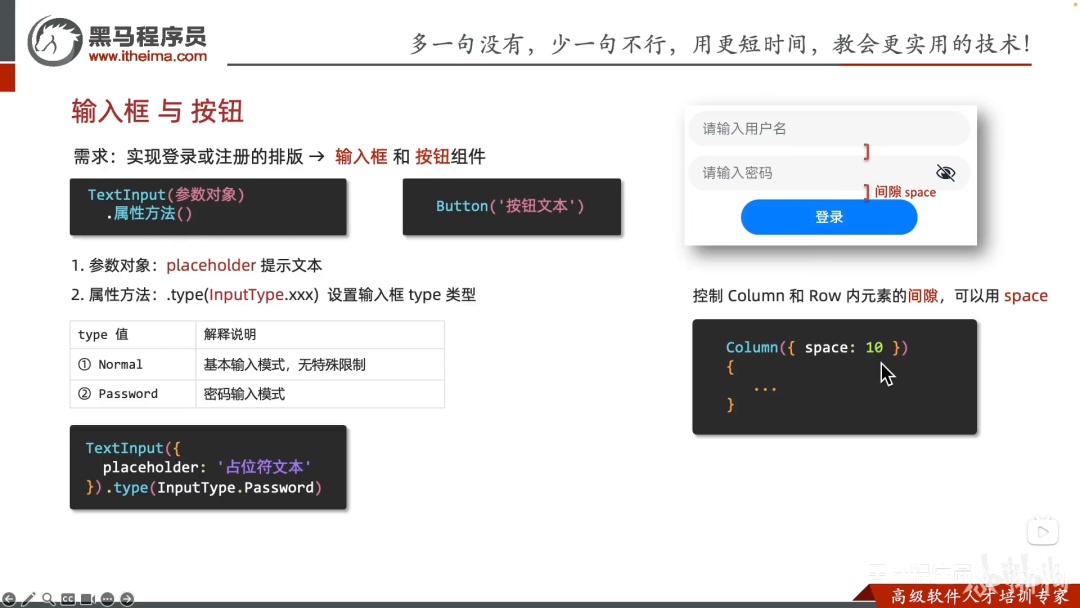1080x608 pixels.
Task: Click the play icon near bottom right
Action: (1043, 532)
